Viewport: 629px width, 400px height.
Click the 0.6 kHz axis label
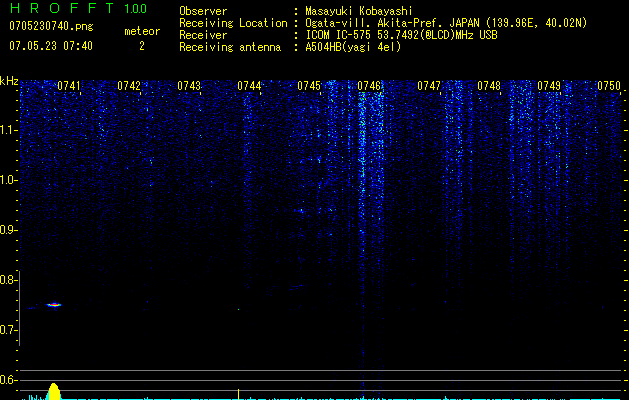pos(7,380)
